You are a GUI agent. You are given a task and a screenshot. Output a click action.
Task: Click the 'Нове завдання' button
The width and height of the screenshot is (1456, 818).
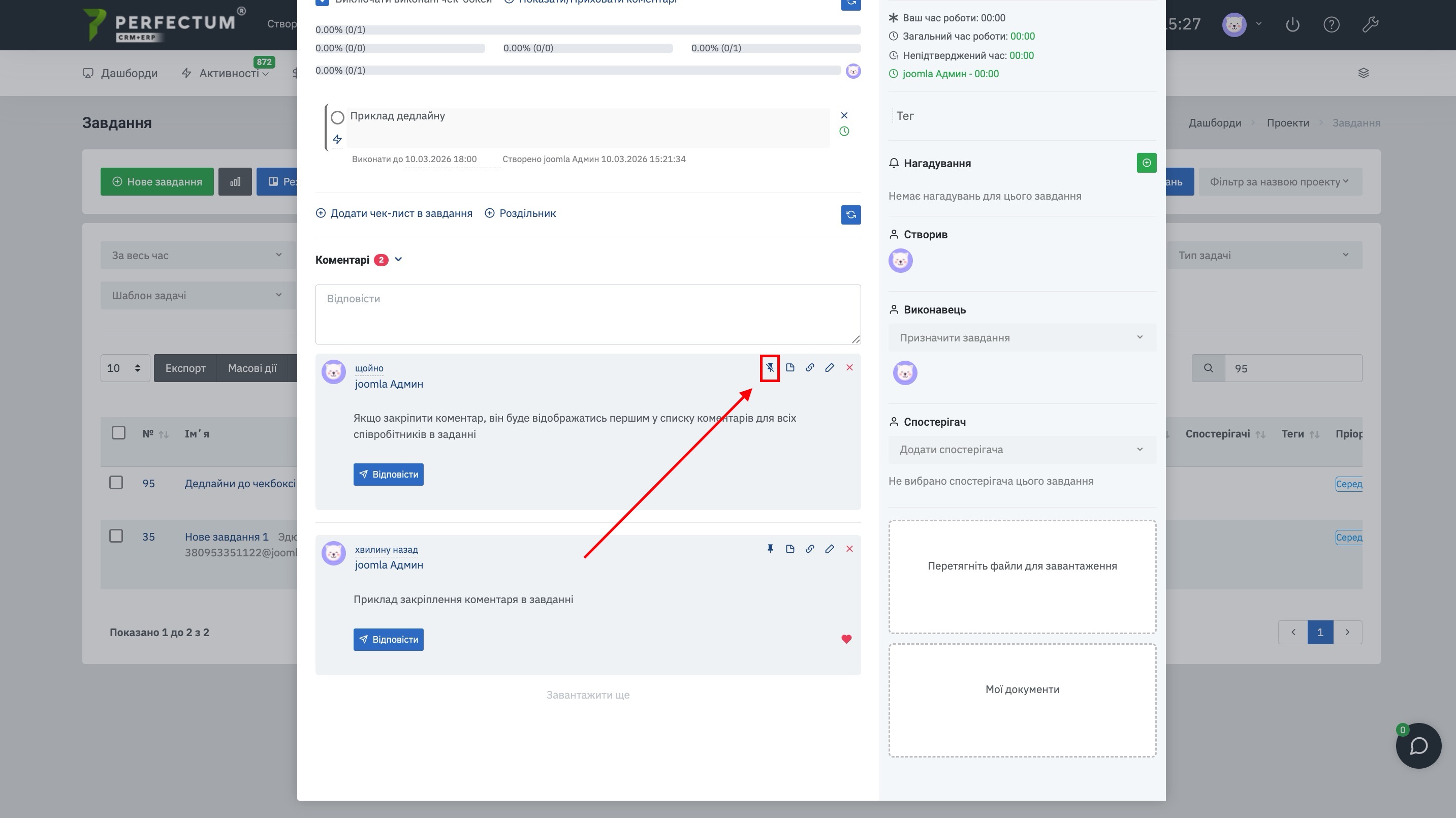click(x=157, y=181)
